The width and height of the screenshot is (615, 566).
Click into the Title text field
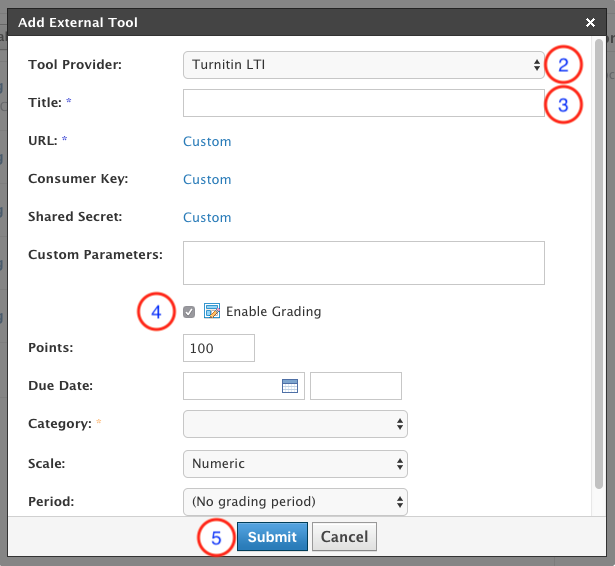click(363, 103)
